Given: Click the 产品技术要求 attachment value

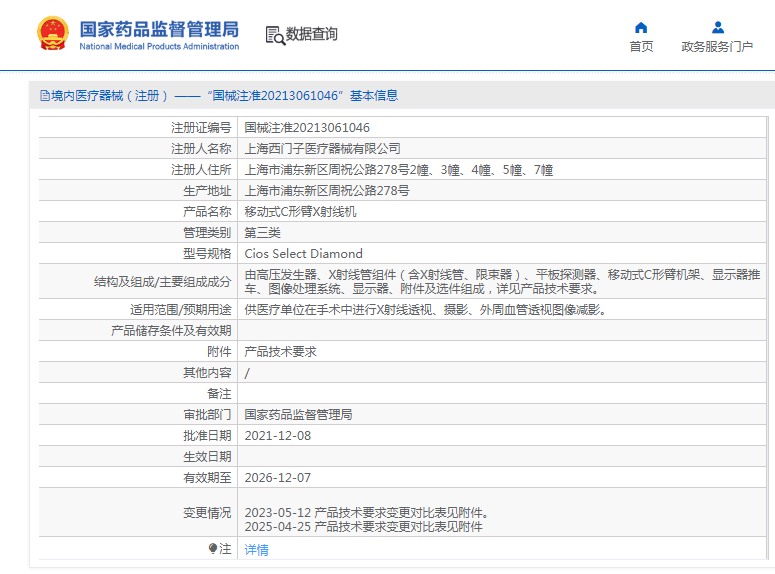Looking at the screenshot, I should coord(281,352).
